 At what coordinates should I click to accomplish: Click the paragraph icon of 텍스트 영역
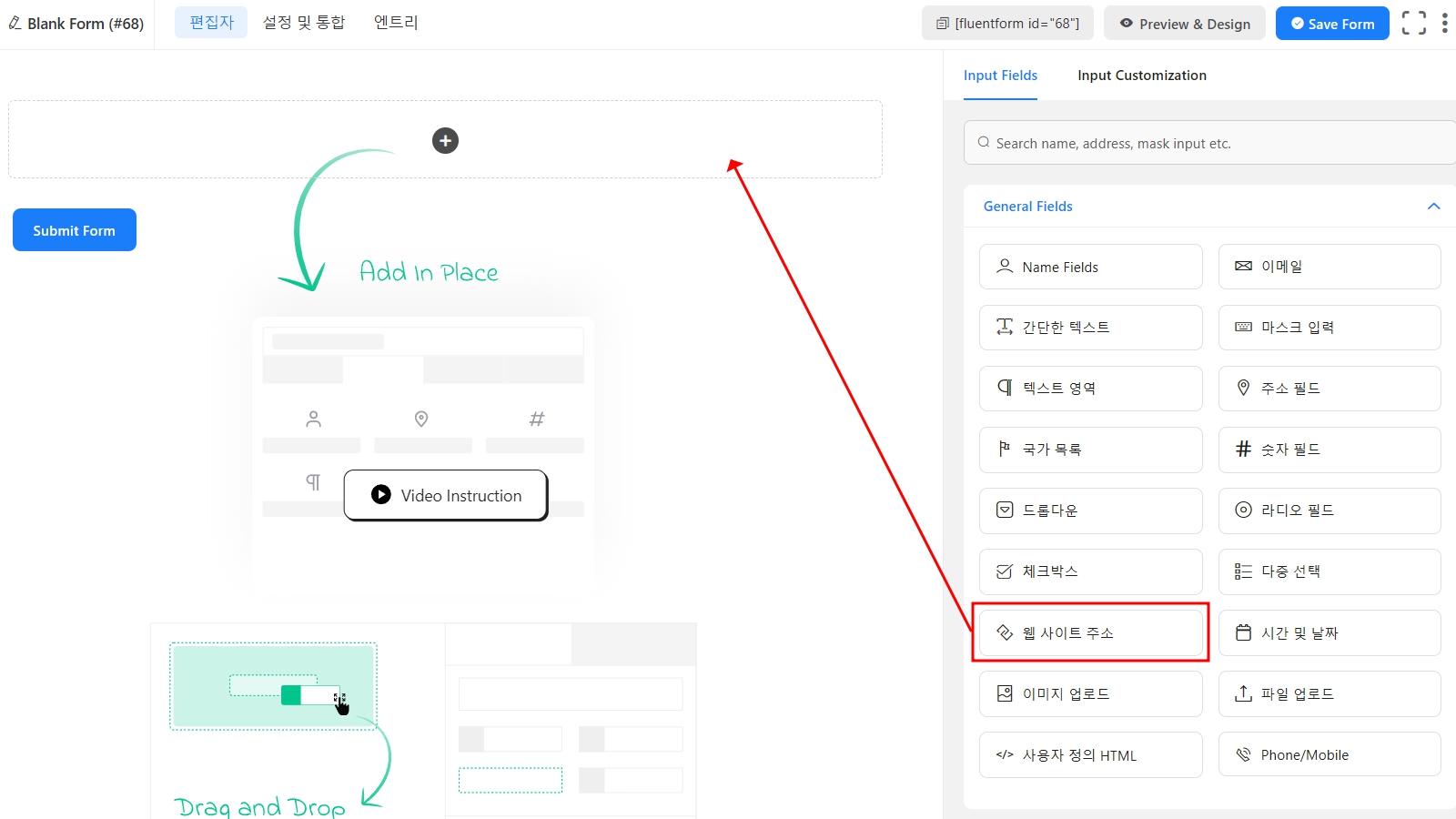click(x=1005, y=388)
